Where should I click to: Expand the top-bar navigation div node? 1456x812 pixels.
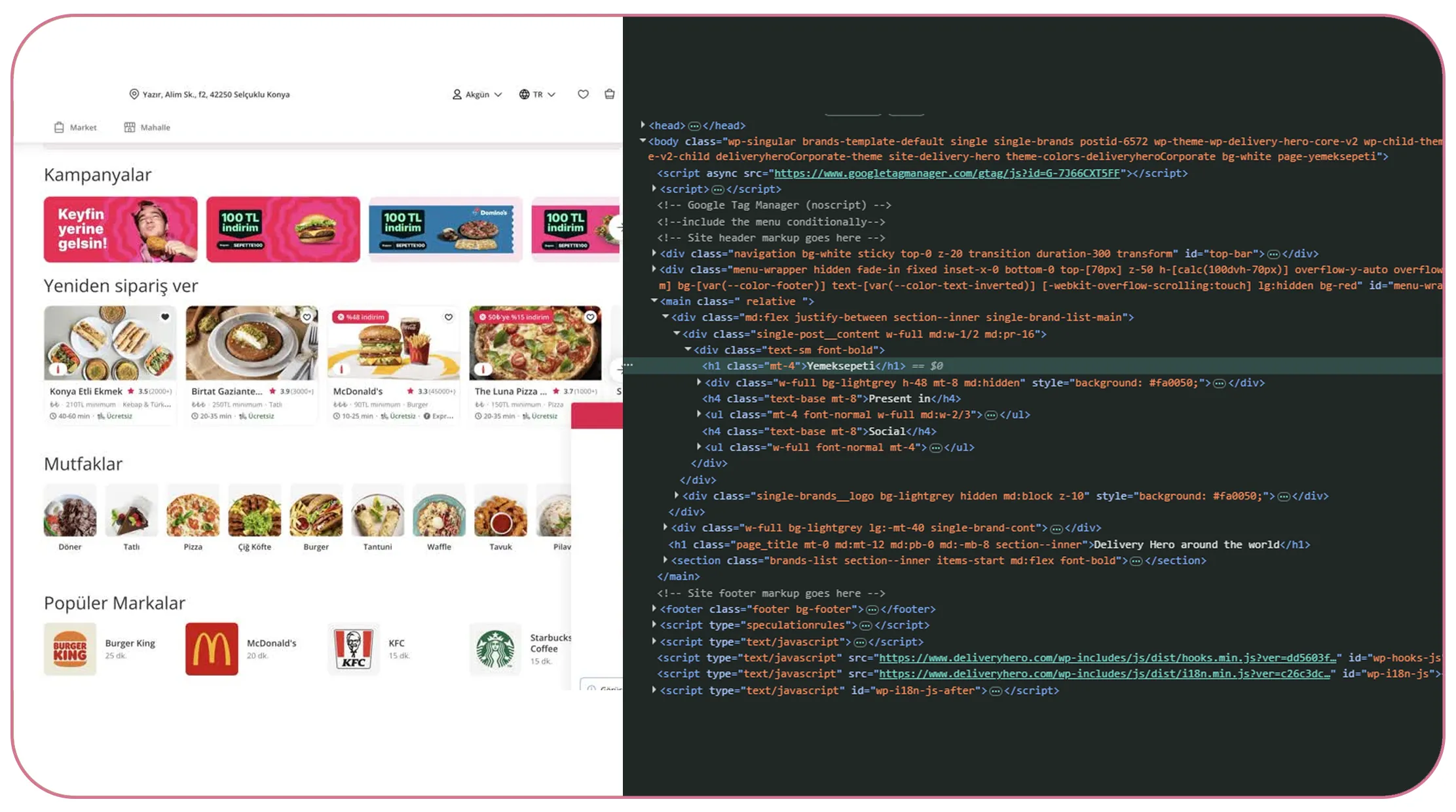(x=654, y=253)
